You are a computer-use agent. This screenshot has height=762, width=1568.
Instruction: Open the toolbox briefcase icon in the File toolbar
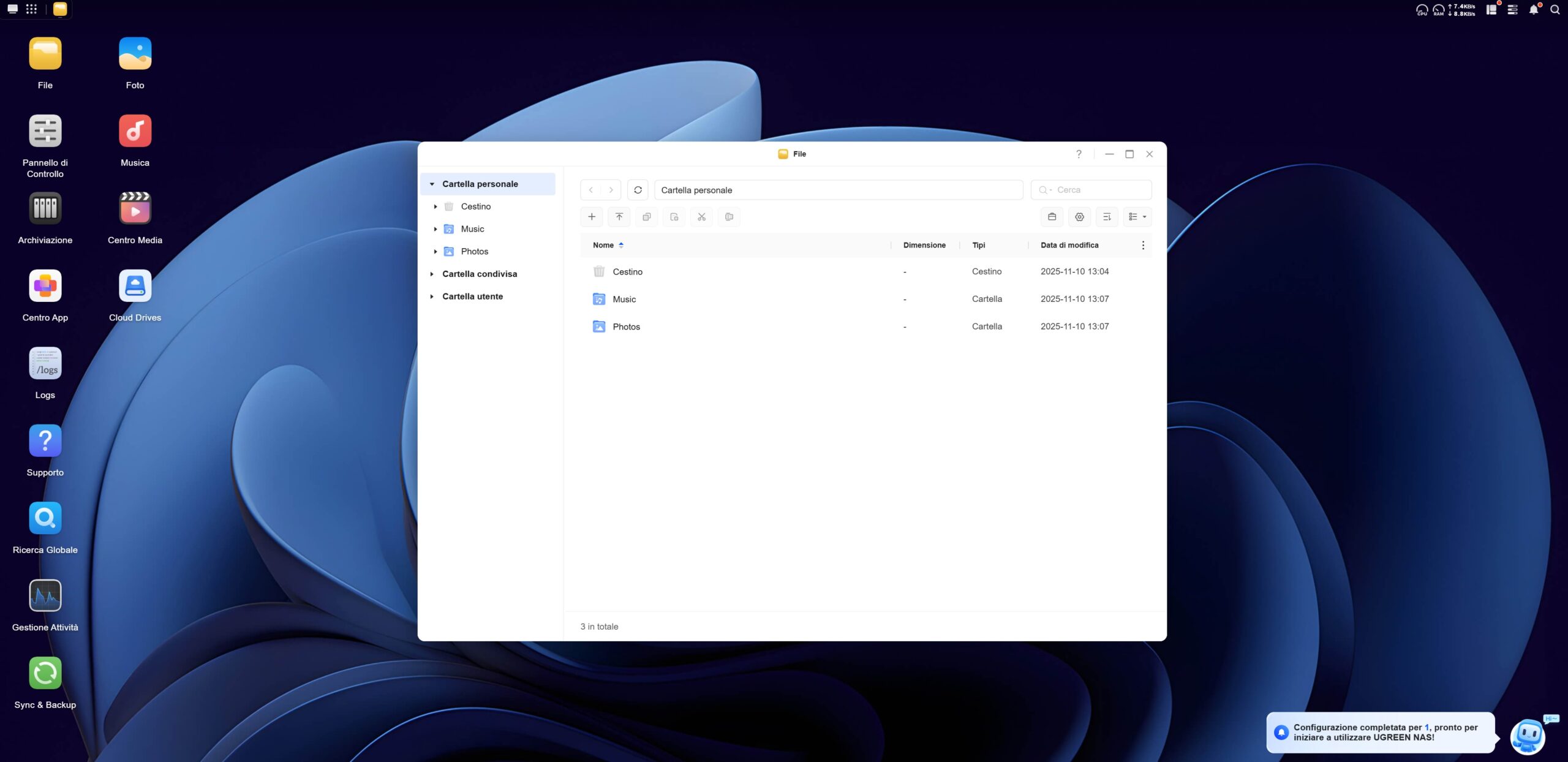pos(1052,217)
